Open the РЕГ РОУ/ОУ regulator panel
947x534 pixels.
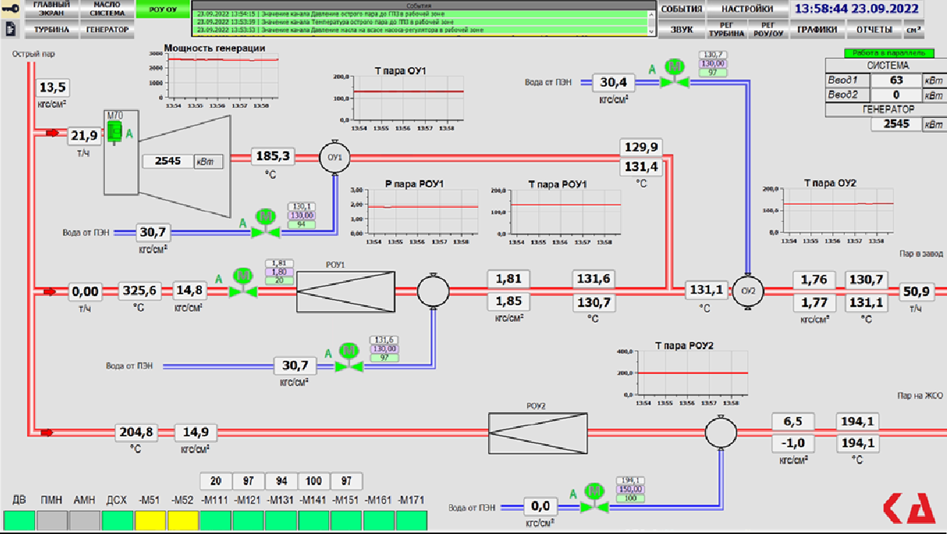pos(768,29)
